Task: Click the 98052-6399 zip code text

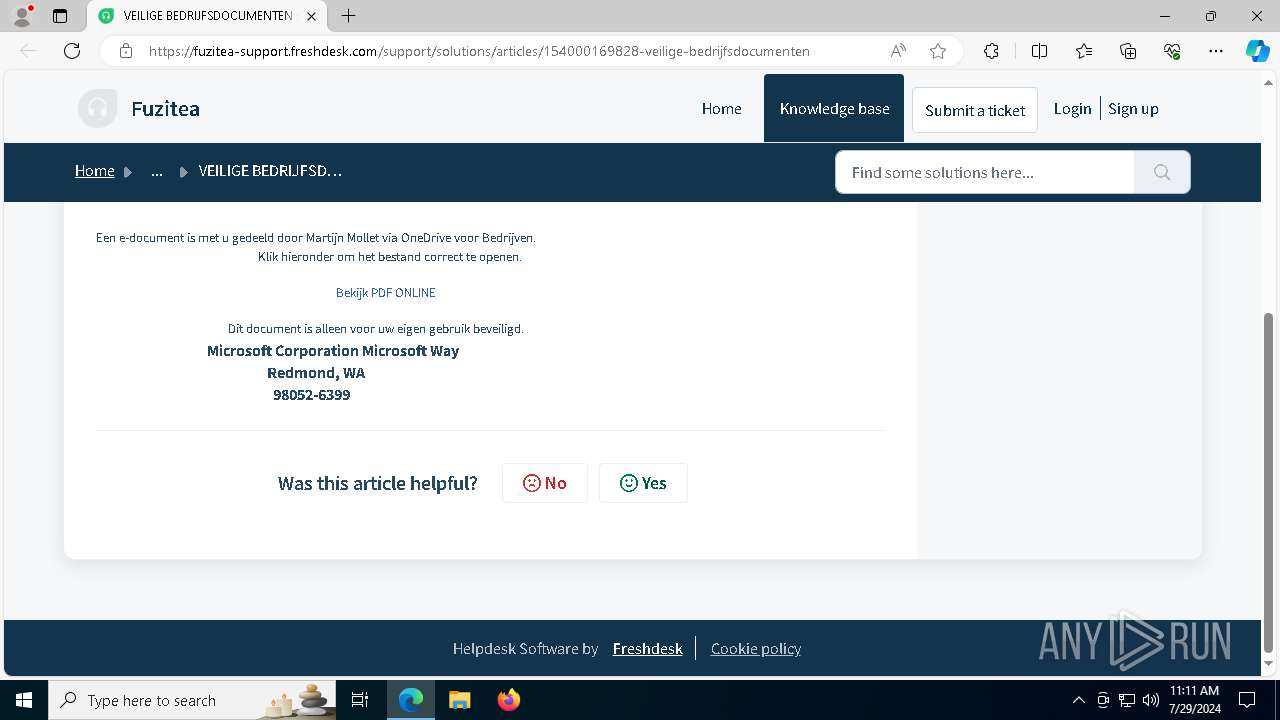Action: (312, 395)
